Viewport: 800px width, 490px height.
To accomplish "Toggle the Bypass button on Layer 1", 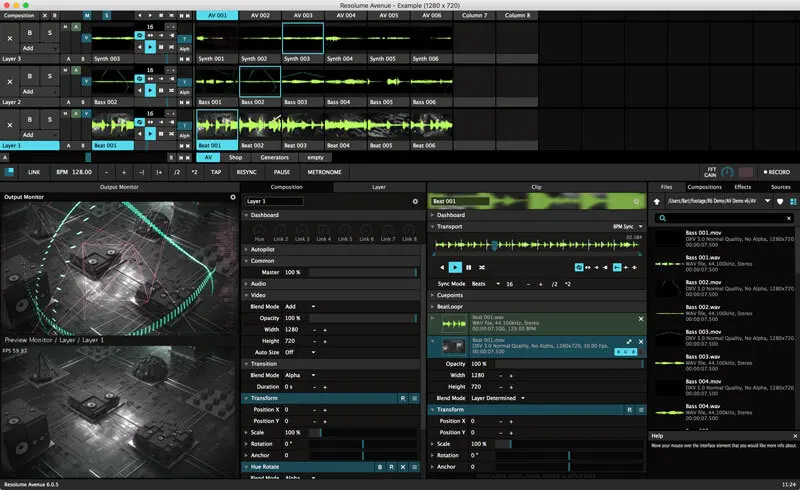I will tap(30, 117).
